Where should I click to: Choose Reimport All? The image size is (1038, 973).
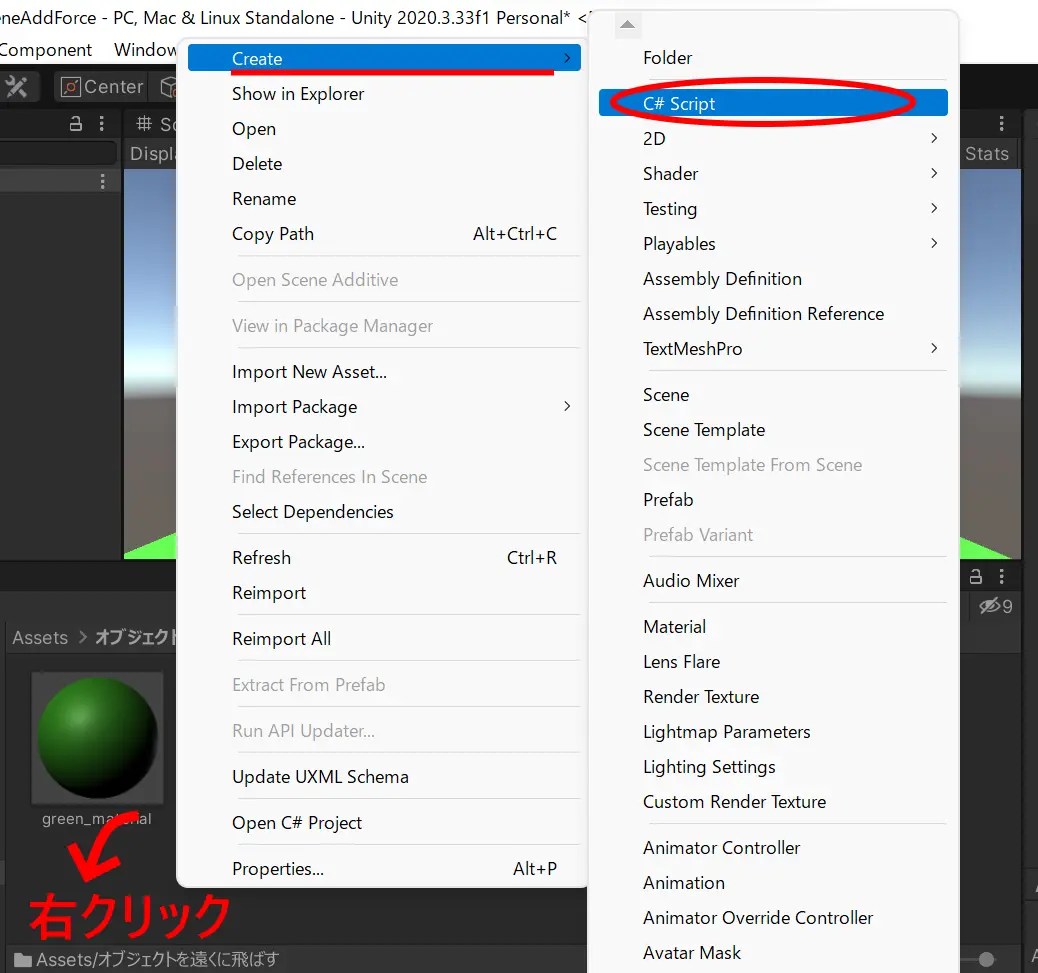tap(384, 639)
